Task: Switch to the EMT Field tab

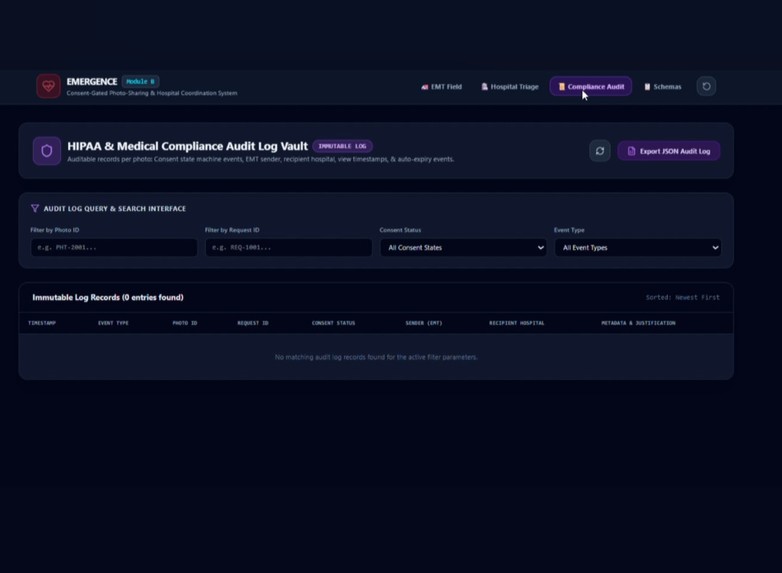Action: click(441, 87)
